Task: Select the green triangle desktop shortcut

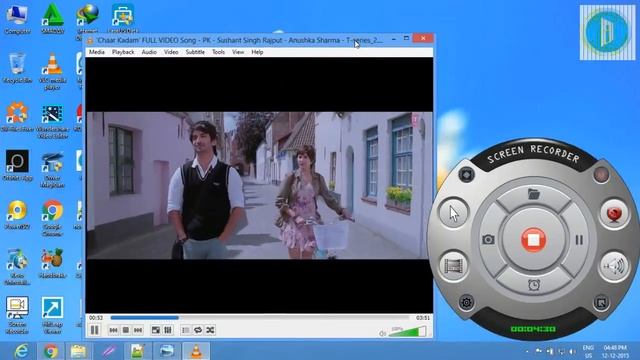Action: 53,18
